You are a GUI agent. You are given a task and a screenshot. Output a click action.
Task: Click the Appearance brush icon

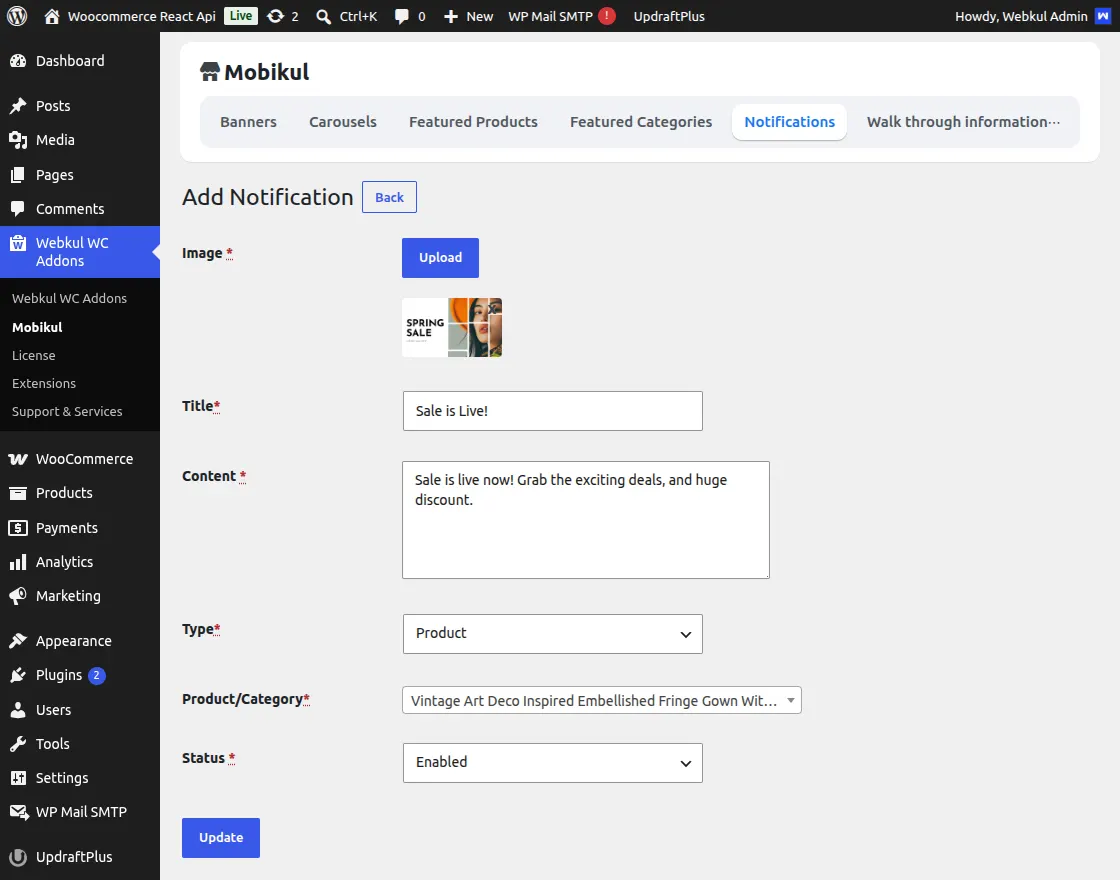[x=18, y=641]
